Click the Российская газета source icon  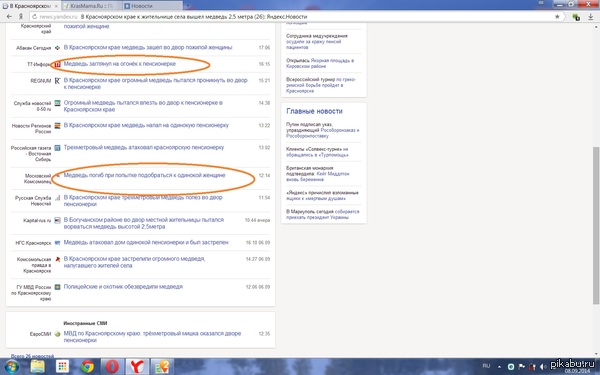pos(57,148)
